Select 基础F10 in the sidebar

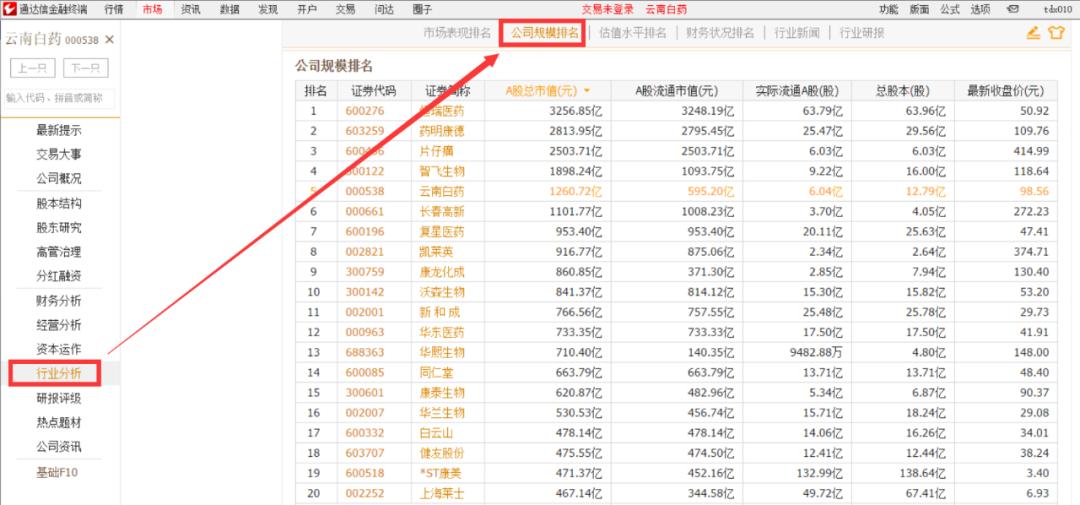pyautogui.click(x=59, y=473)
